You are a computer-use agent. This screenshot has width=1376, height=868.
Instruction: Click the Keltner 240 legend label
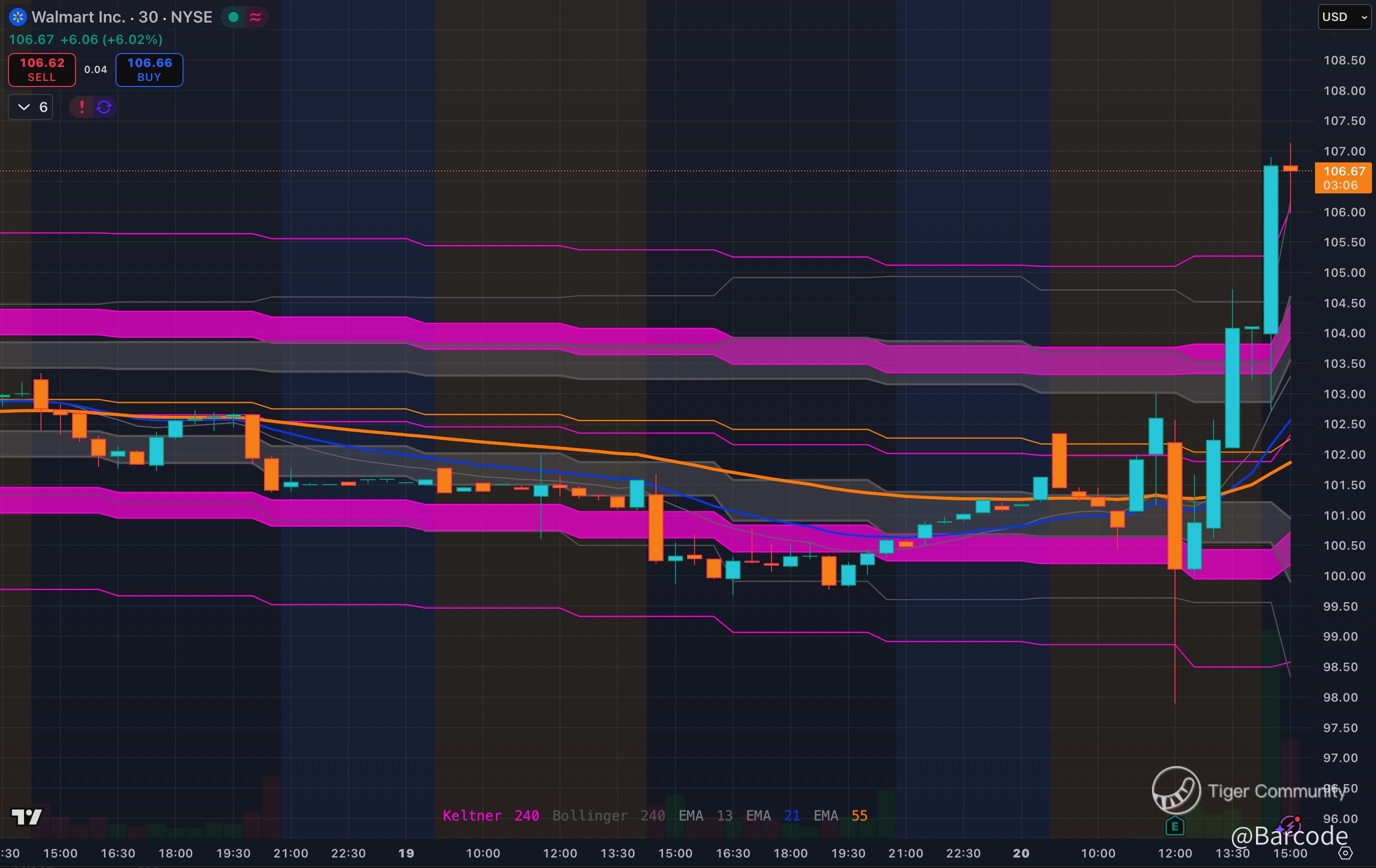pyautogui.click(x=490, y=816)
